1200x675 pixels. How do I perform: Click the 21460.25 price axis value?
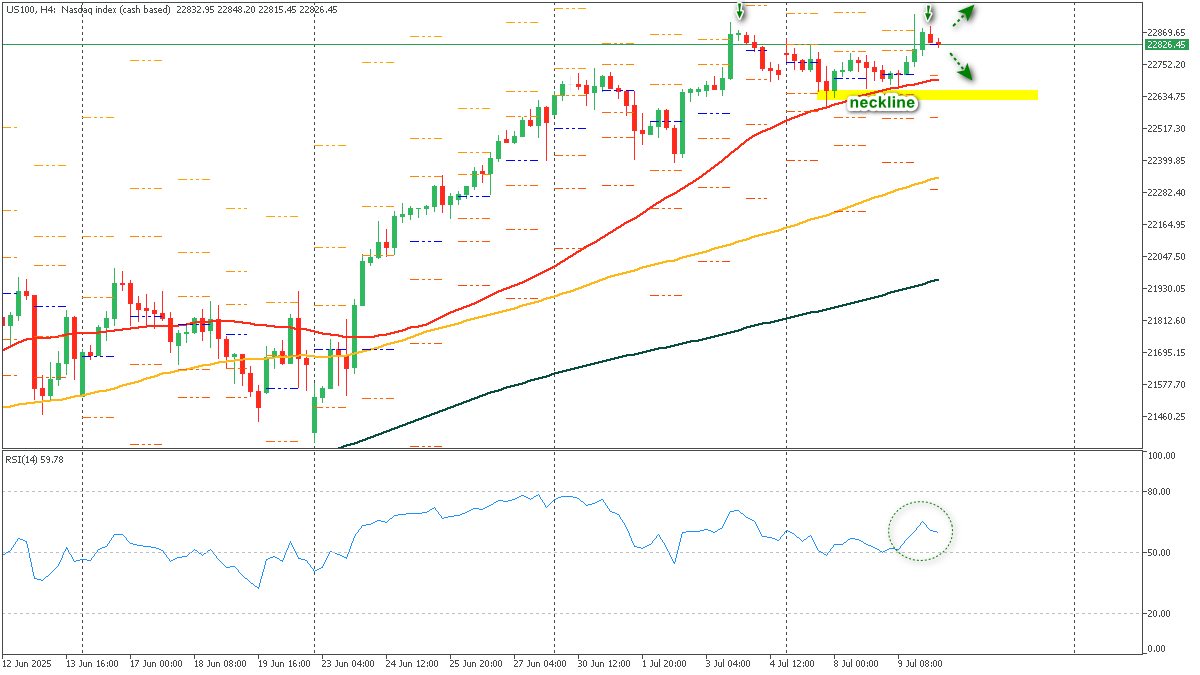click(1168, 417)
